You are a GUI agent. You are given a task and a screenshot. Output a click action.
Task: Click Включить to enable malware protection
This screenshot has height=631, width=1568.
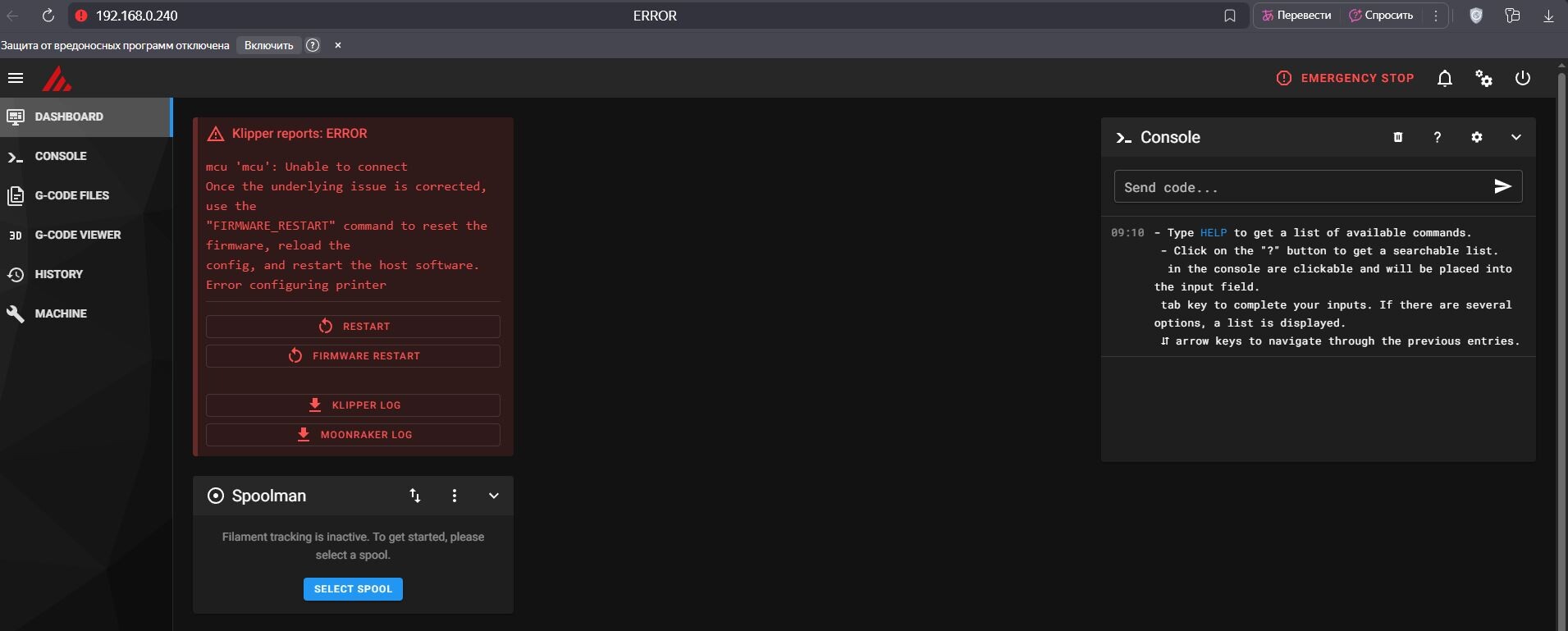tap(268, 45)
